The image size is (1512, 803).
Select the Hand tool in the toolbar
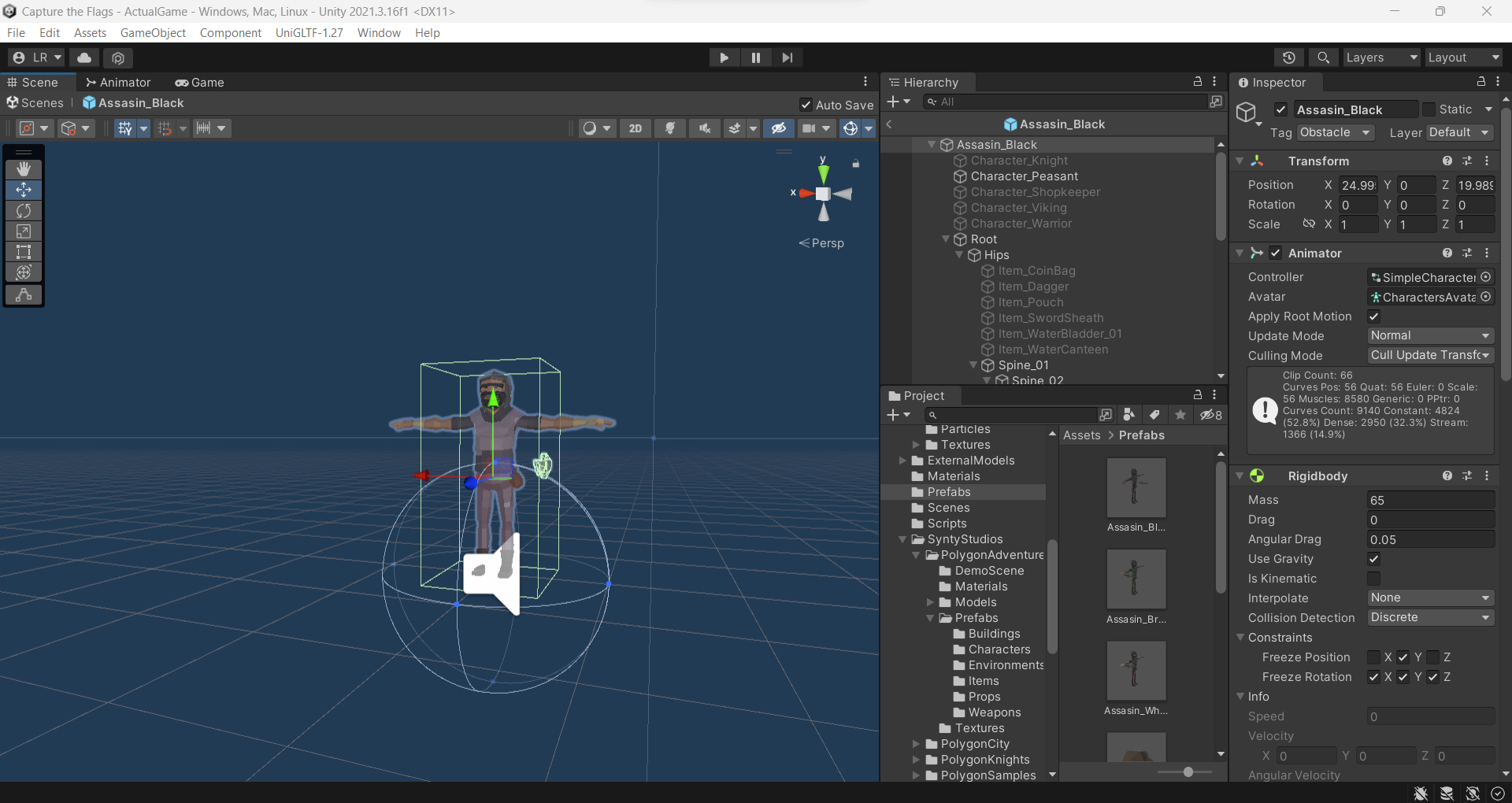24,168
